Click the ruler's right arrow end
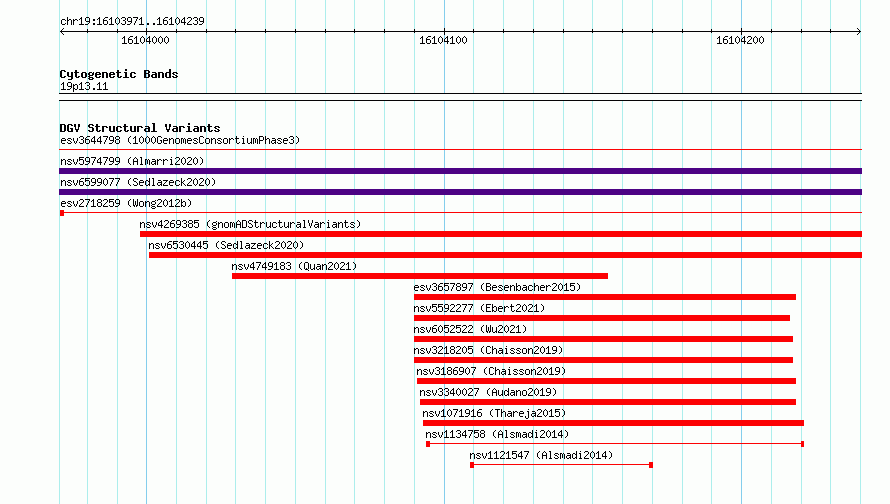890x504 pixels. tap(859, 31)
